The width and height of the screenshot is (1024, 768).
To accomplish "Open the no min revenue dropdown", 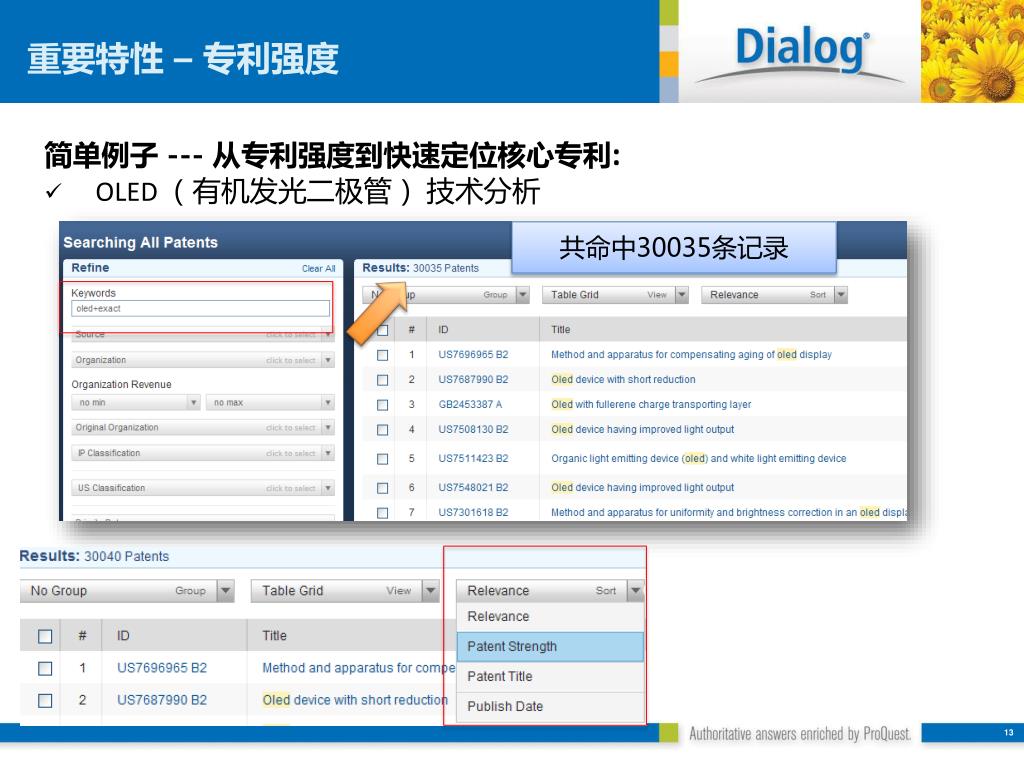I will pyautogui.click(x=135, y=402).
